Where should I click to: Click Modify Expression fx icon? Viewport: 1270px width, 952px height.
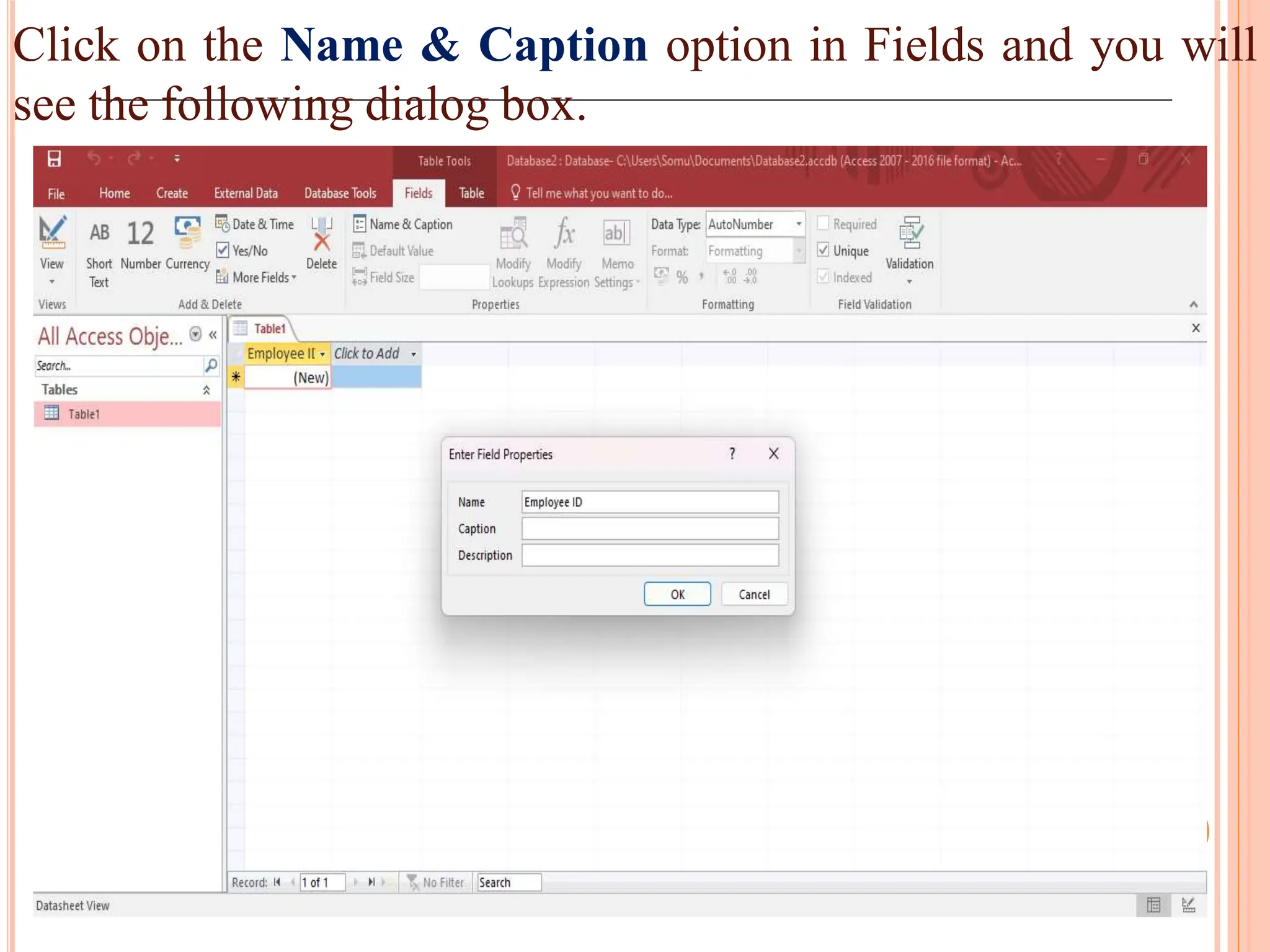564,253
